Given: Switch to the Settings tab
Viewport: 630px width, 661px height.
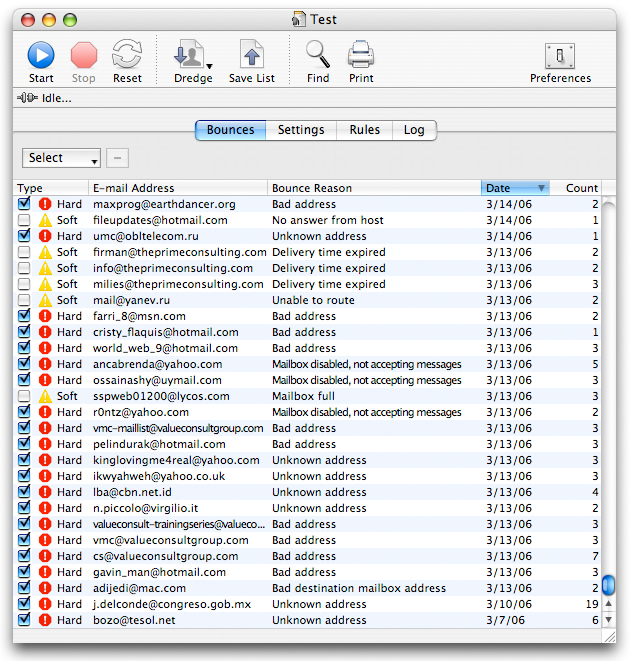Looking at the screenshot, I should [301, 130].
